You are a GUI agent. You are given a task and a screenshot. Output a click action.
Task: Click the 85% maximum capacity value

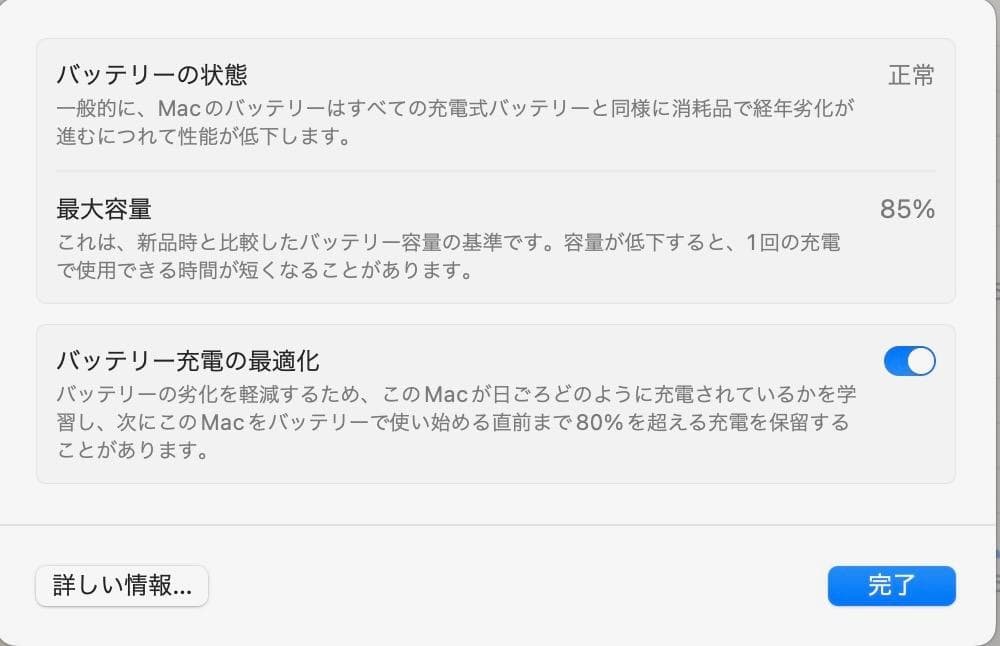907,209
